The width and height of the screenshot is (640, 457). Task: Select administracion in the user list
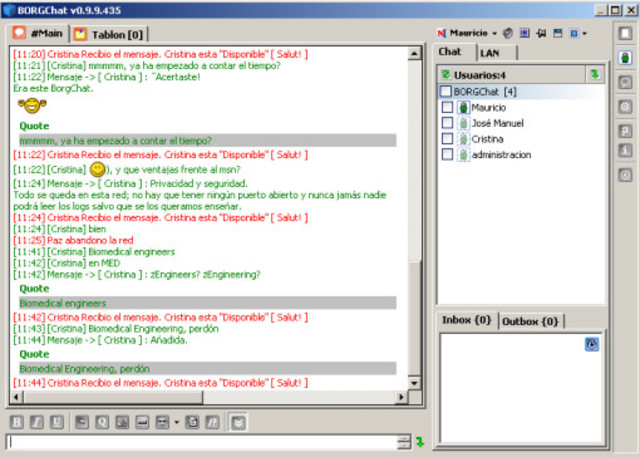click(x=501, y=155)
